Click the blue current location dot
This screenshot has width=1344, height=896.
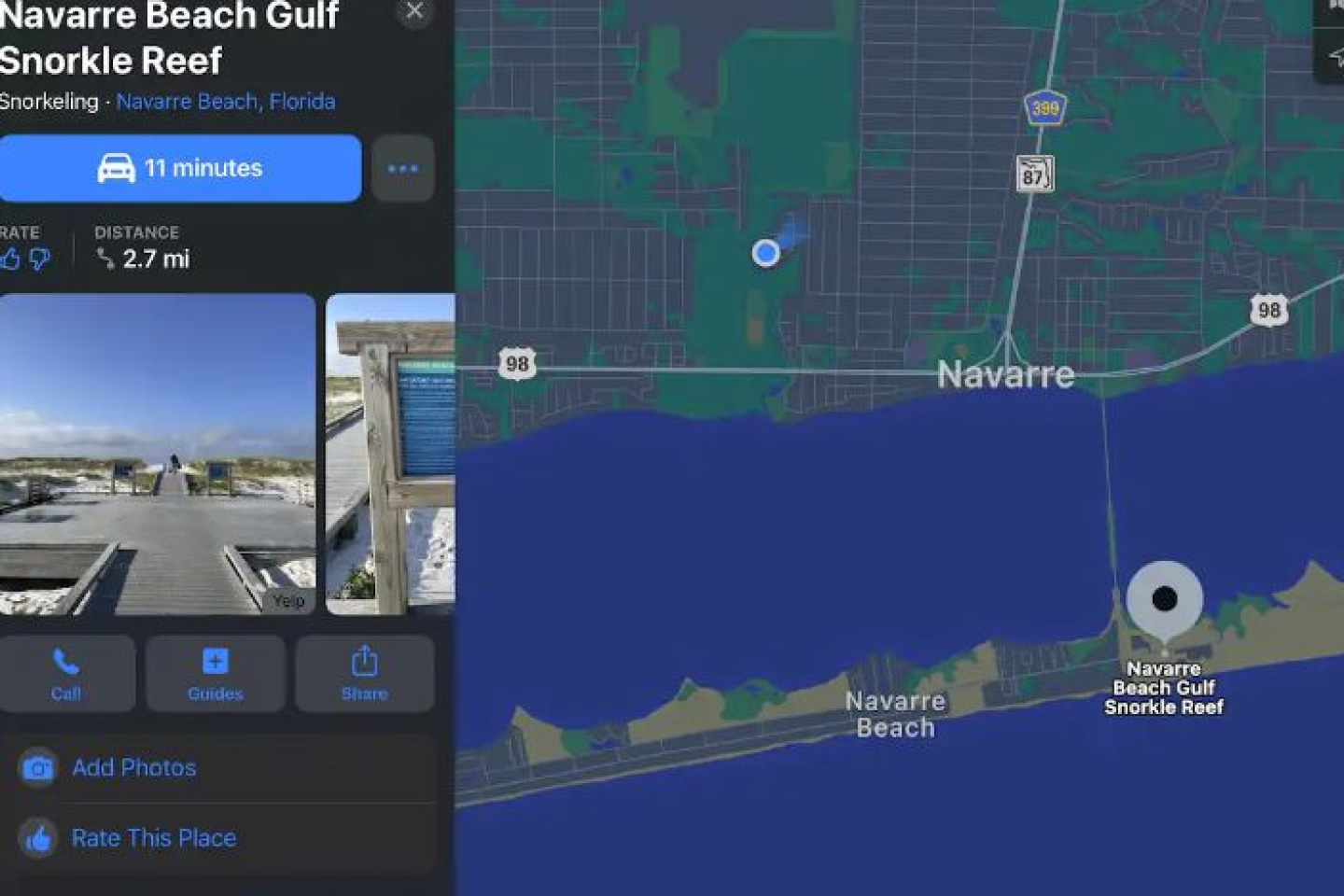pyautogui.click(x=766, y=253)
